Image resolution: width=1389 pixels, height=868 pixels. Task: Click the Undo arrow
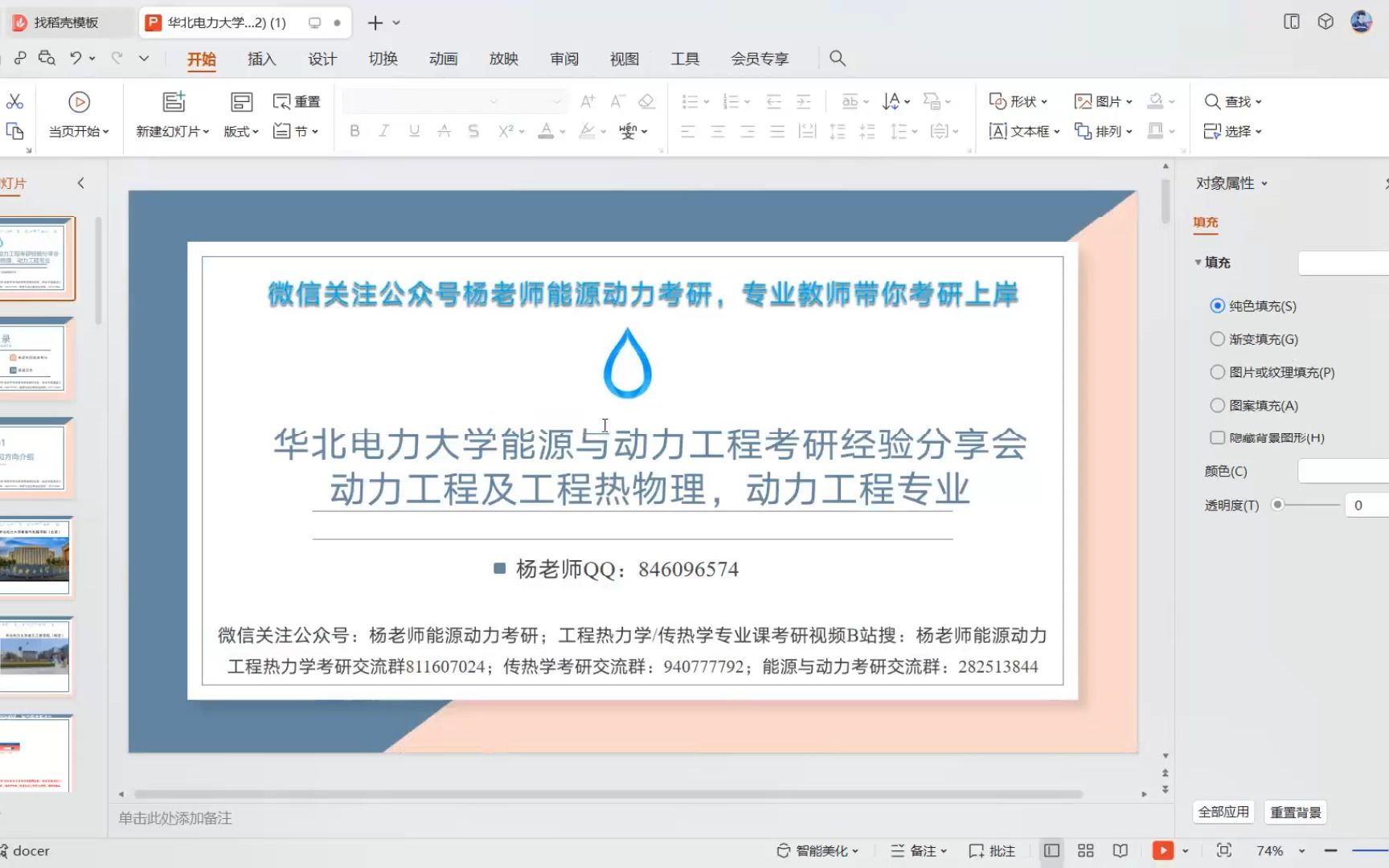[x=76, y=58]
